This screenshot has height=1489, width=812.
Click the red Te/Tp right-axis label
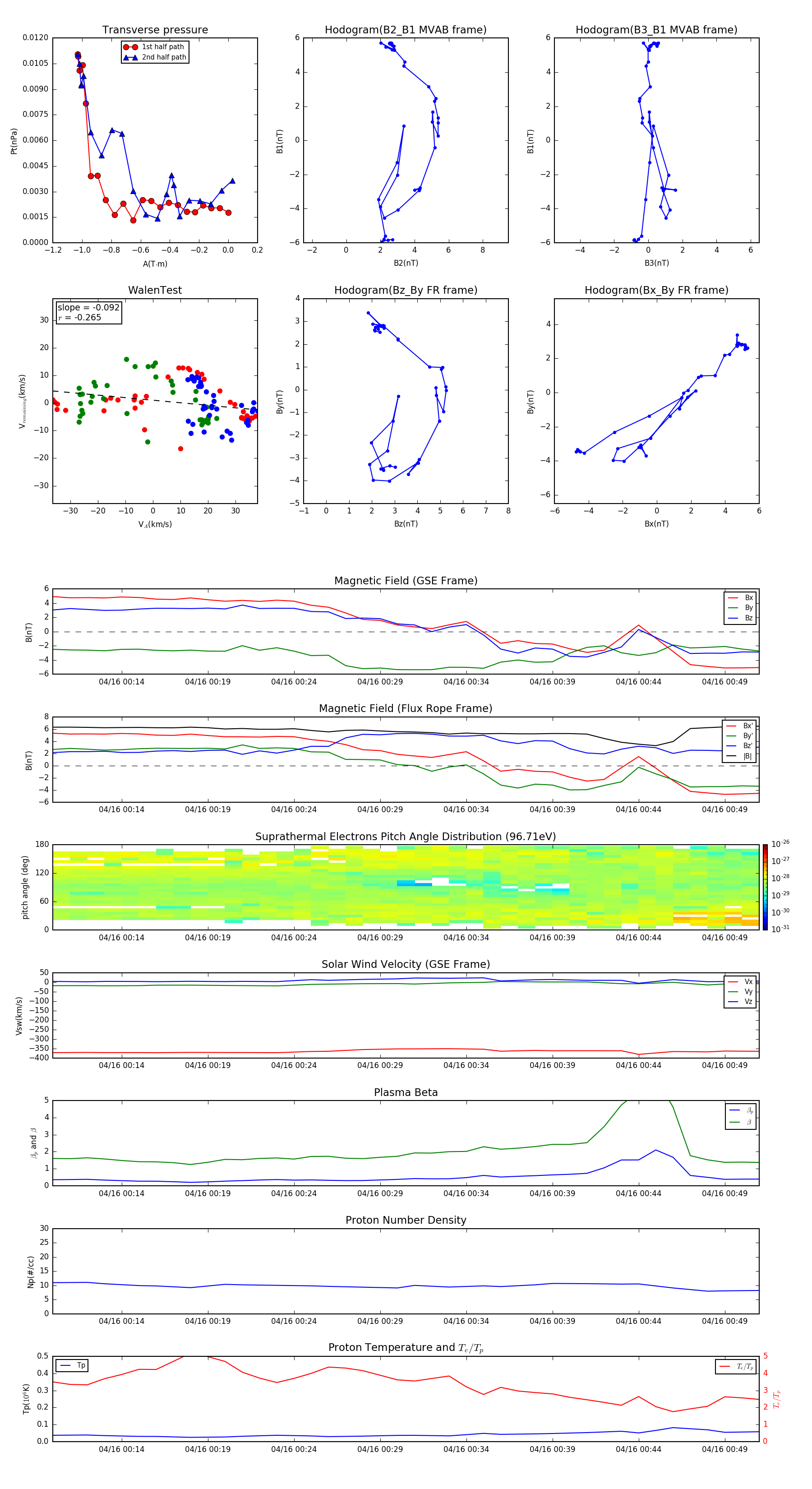pyautogui.click(x=777, y=1399)
